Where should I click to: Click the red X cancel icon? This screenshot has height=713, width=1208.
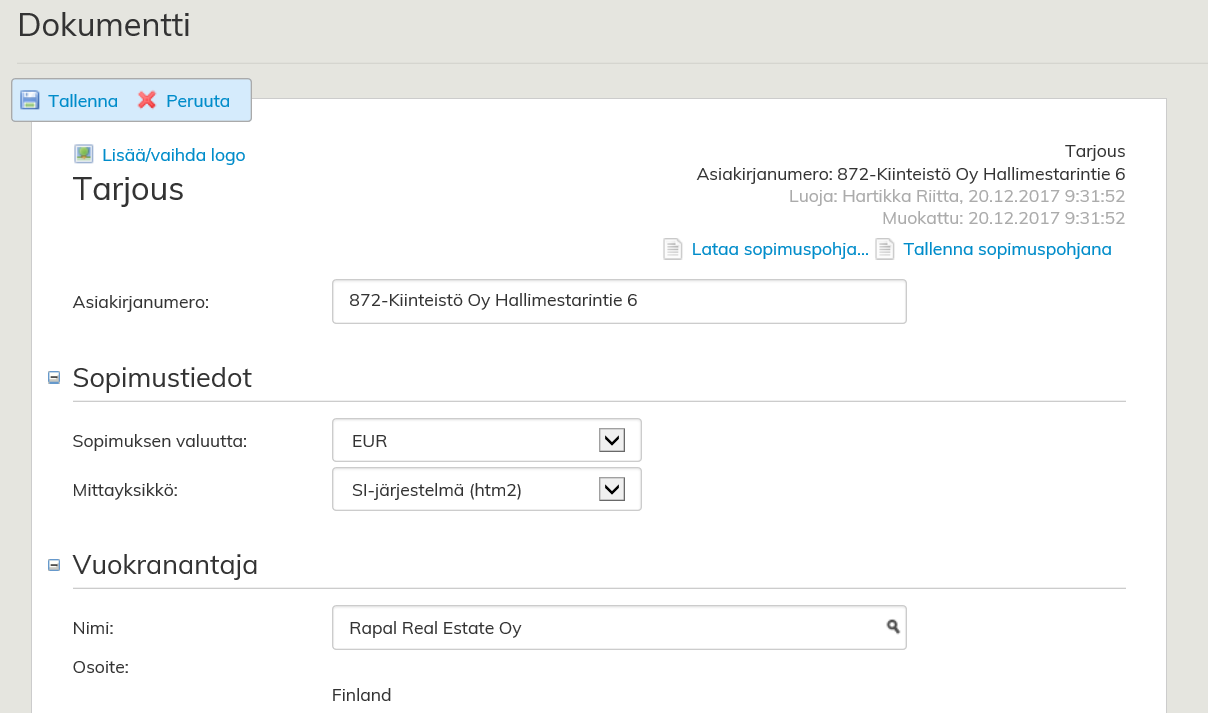147,100
